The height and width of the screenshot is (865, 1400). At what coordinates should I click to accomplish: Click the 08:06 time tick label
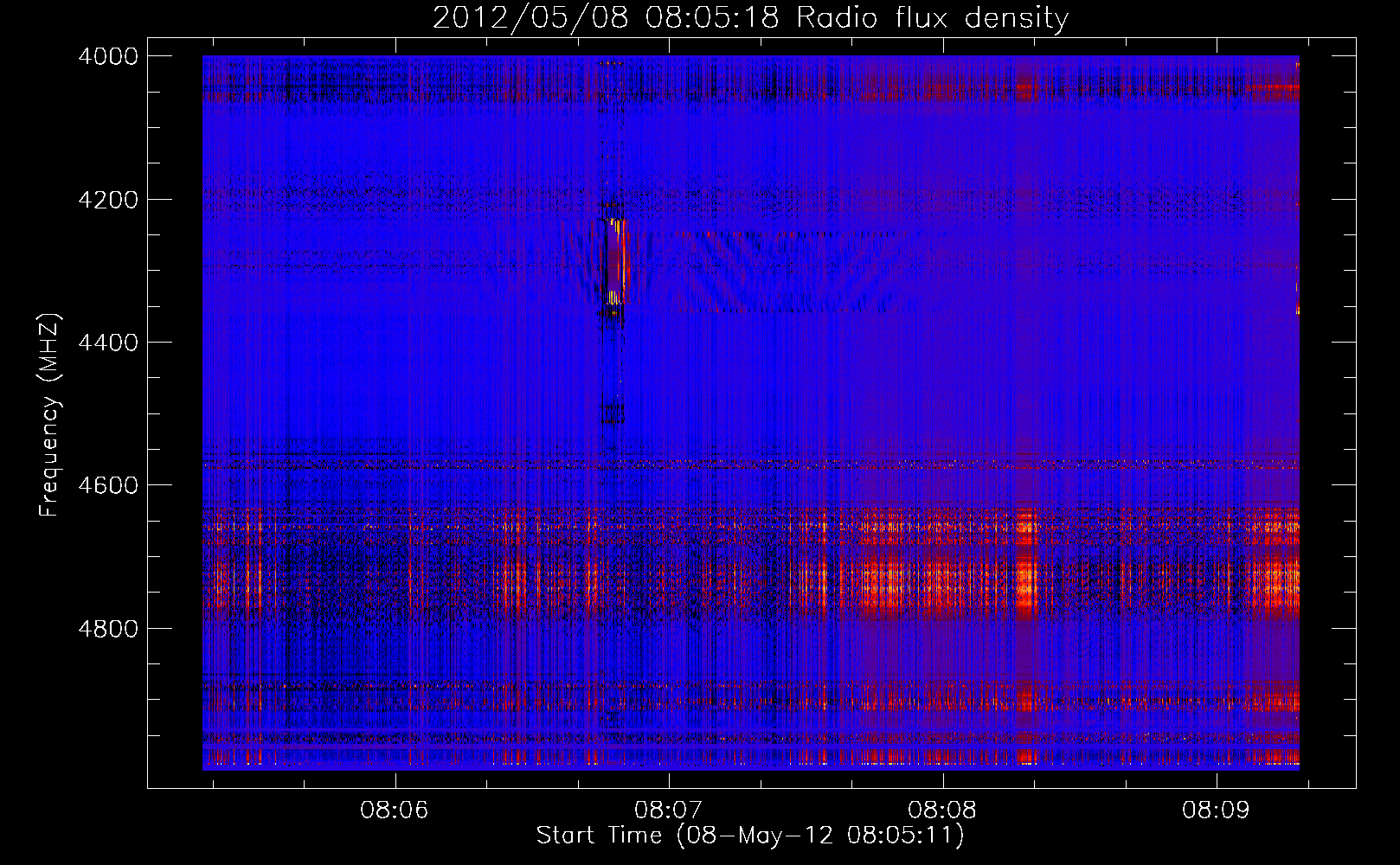point(395,811)
